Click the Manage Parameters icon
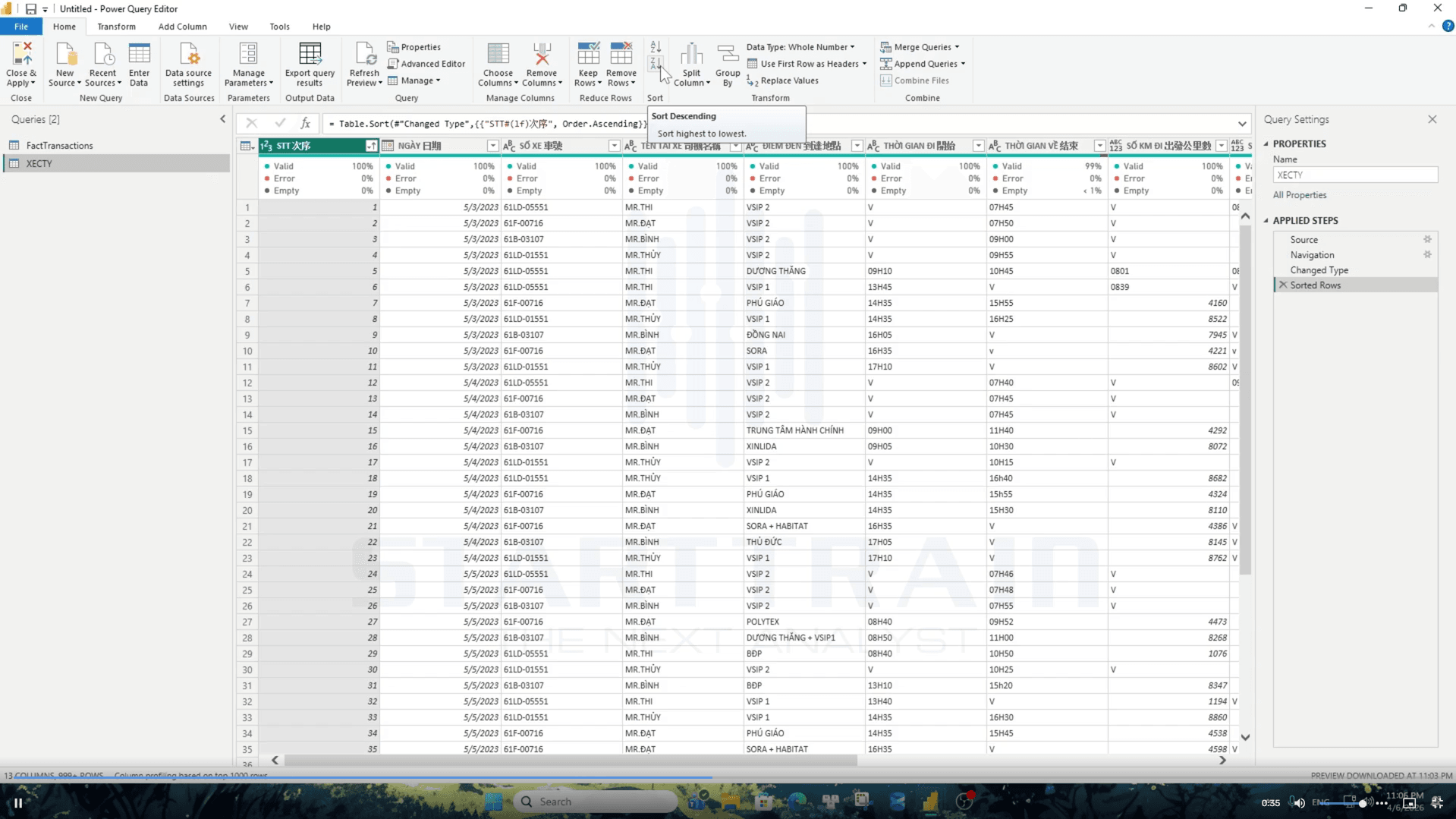1456x819 pixels. pyautogui.click(x=248, y=54)
